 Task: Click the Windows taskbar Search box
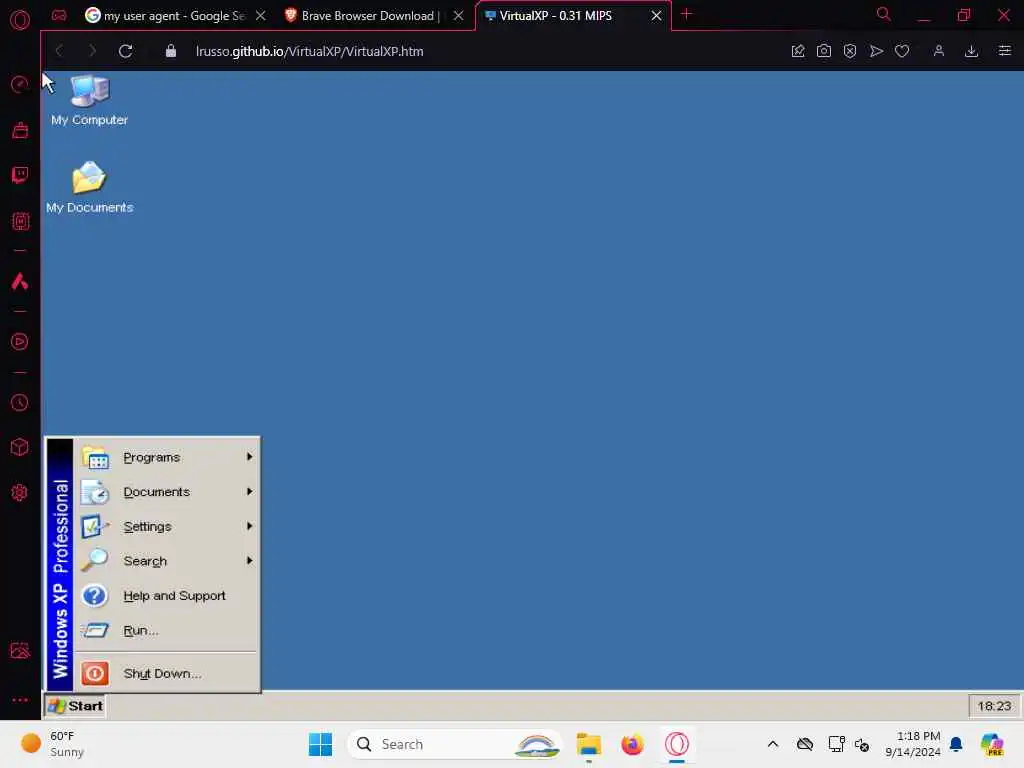[455, 744]
